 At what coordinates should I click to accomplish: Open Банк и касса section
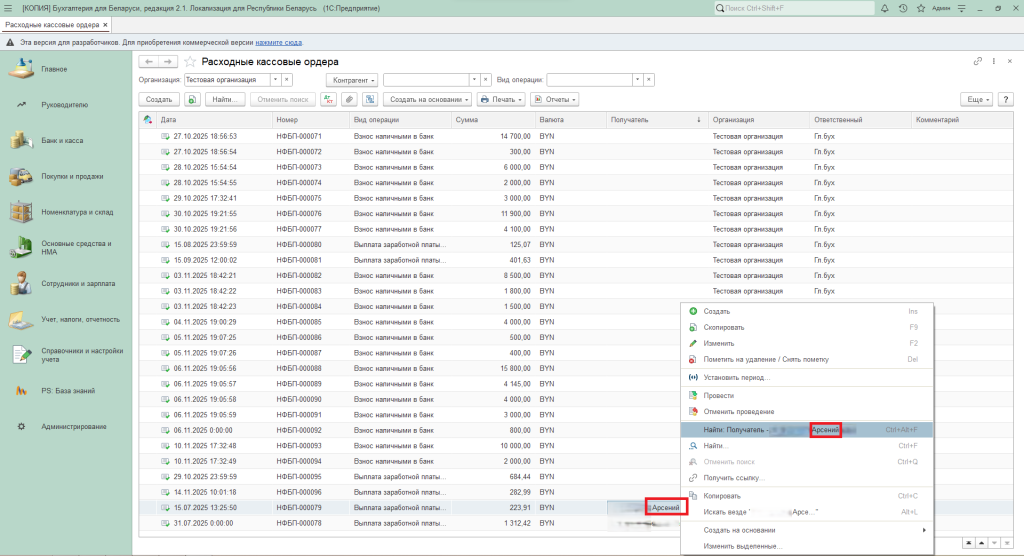tap(62, 141)
